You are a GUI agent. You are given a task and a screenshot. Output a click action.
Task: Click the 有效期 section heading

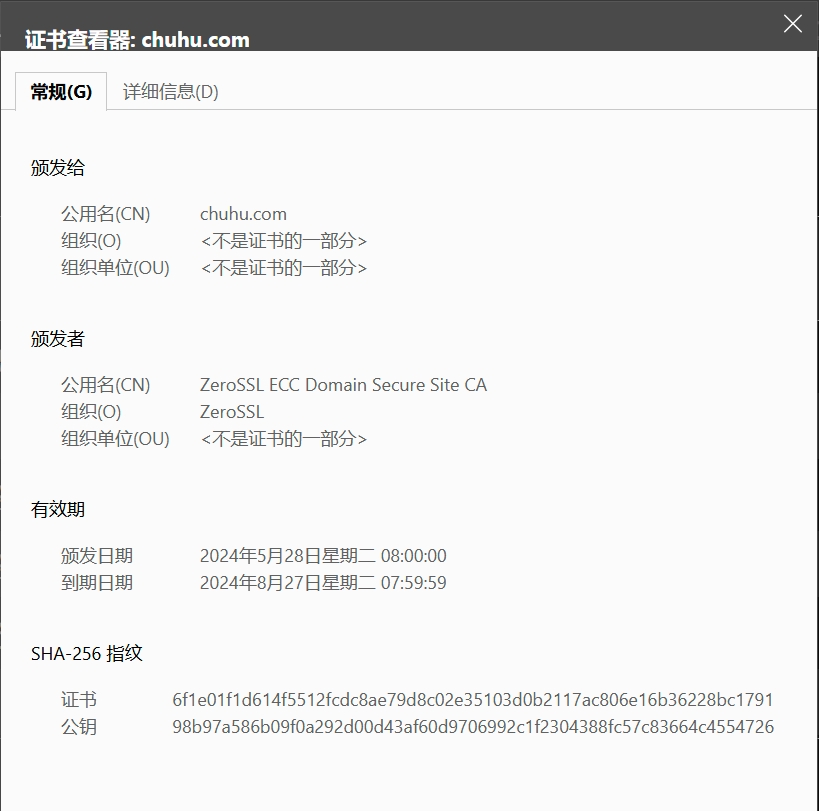pyautogui.click(x=57, y=510)
